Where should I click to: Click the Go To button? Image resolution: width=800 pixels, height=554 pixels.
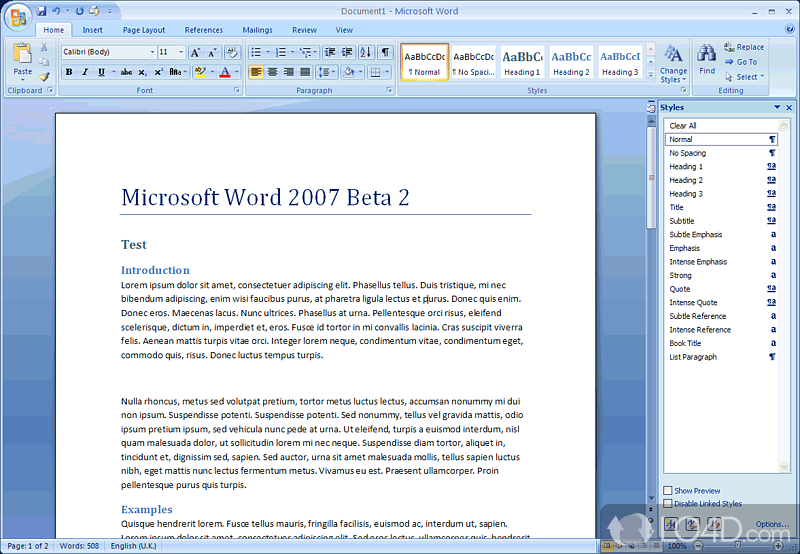741,62
